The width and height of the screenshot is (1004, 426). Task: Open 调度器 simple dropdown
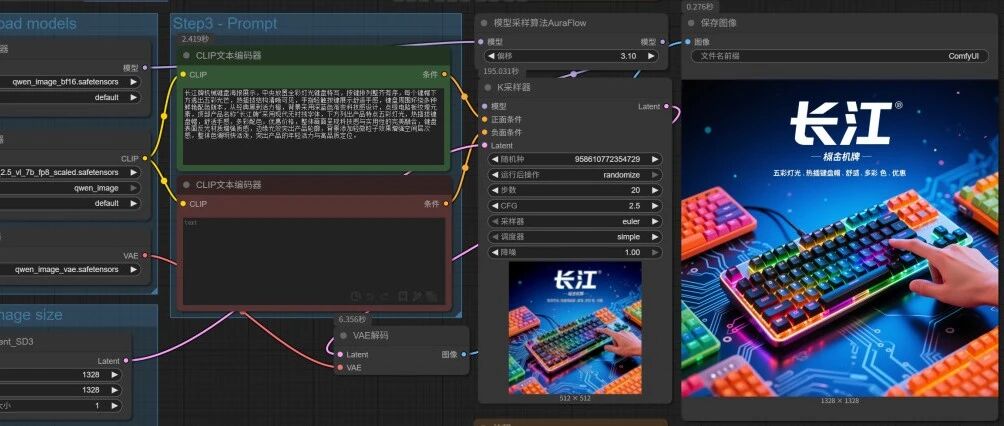(575, 236)
